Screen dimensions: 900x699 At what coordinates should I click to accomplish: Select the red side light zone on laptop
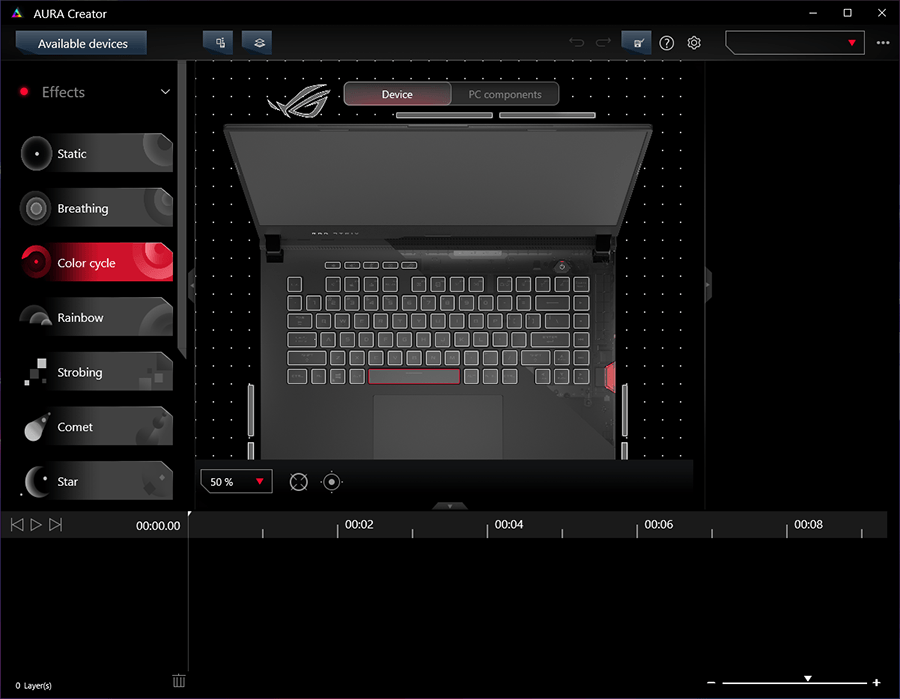pyautogui.click(x=610, y=377)
